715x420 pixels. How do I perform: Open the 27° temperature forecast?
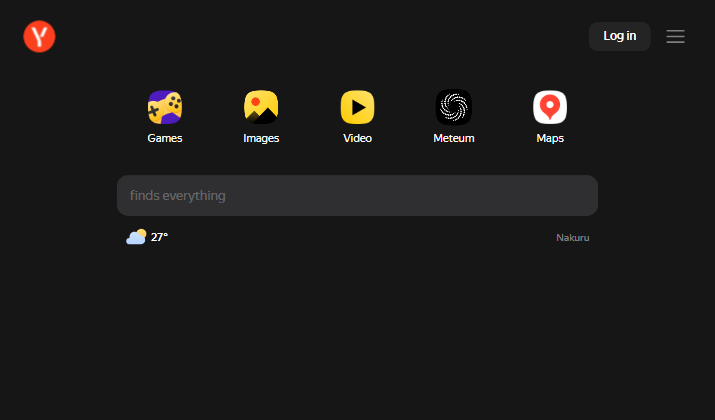[x=159, y=237]
